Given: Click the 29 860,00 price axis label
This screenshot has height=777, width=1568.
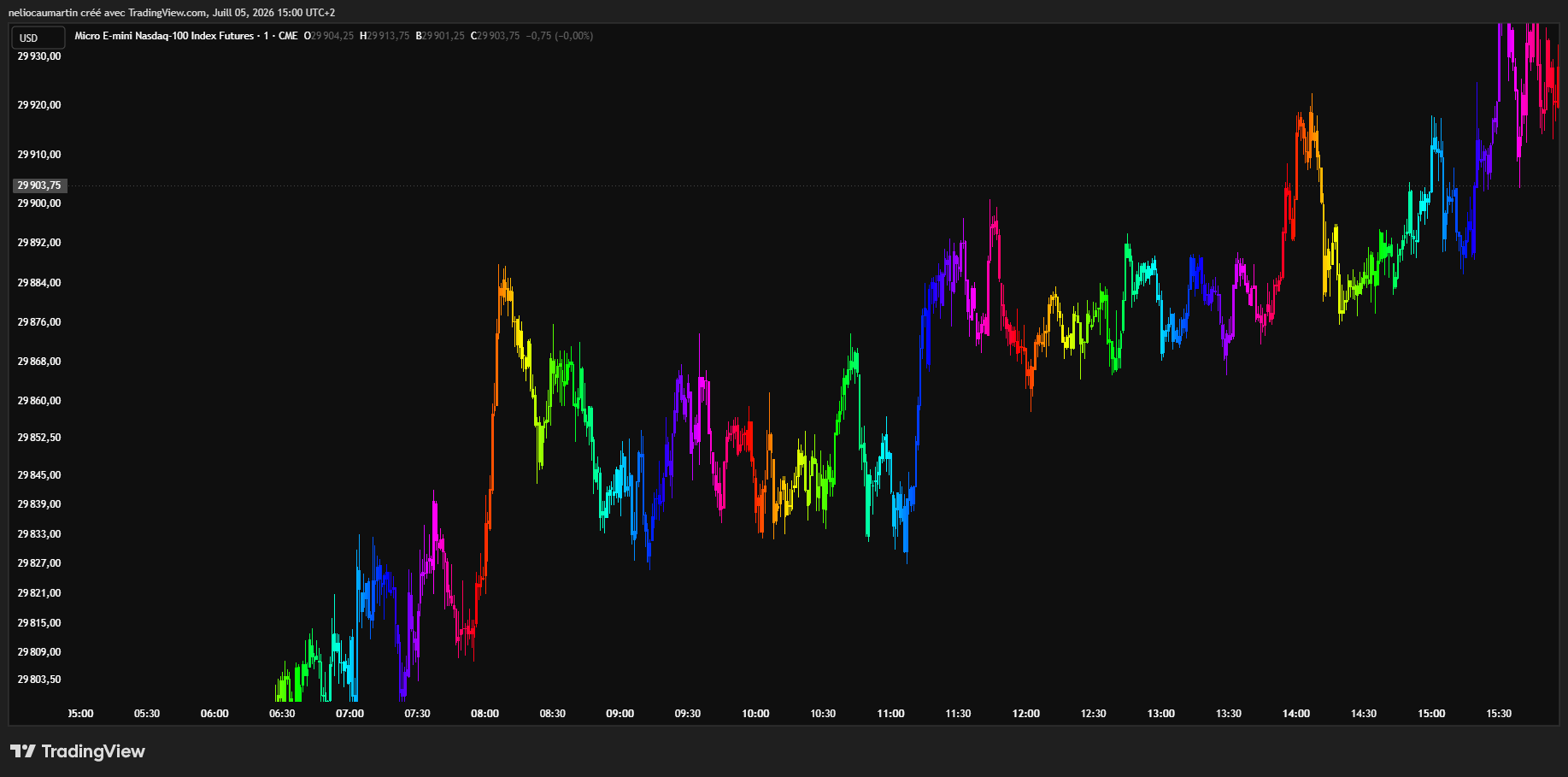Looking at the screenshot, I should click(x=39, y=401).
